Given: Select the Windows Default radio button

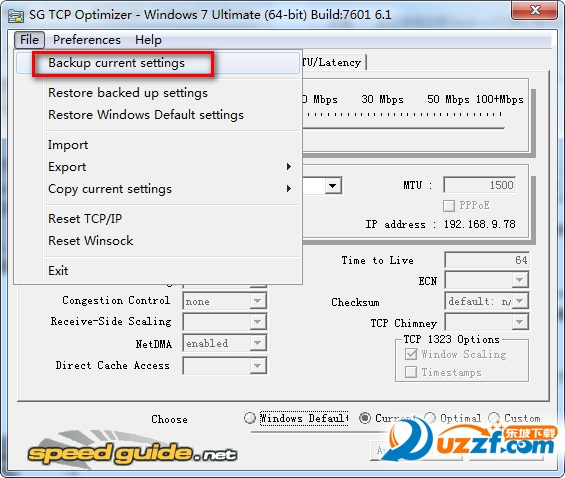Looking at the screenshot, I should coord(249,418).
